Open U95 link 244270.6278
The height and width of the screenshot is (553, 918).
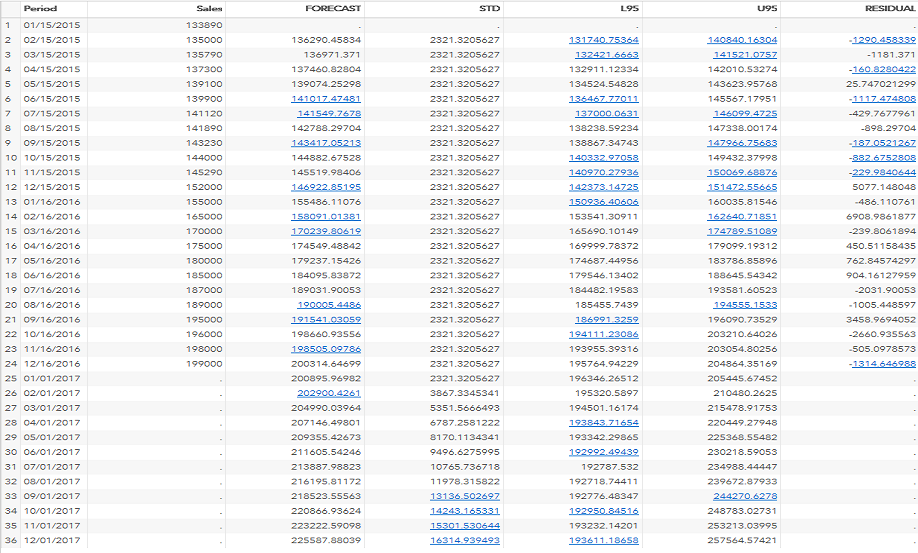[x=745, y=496]
